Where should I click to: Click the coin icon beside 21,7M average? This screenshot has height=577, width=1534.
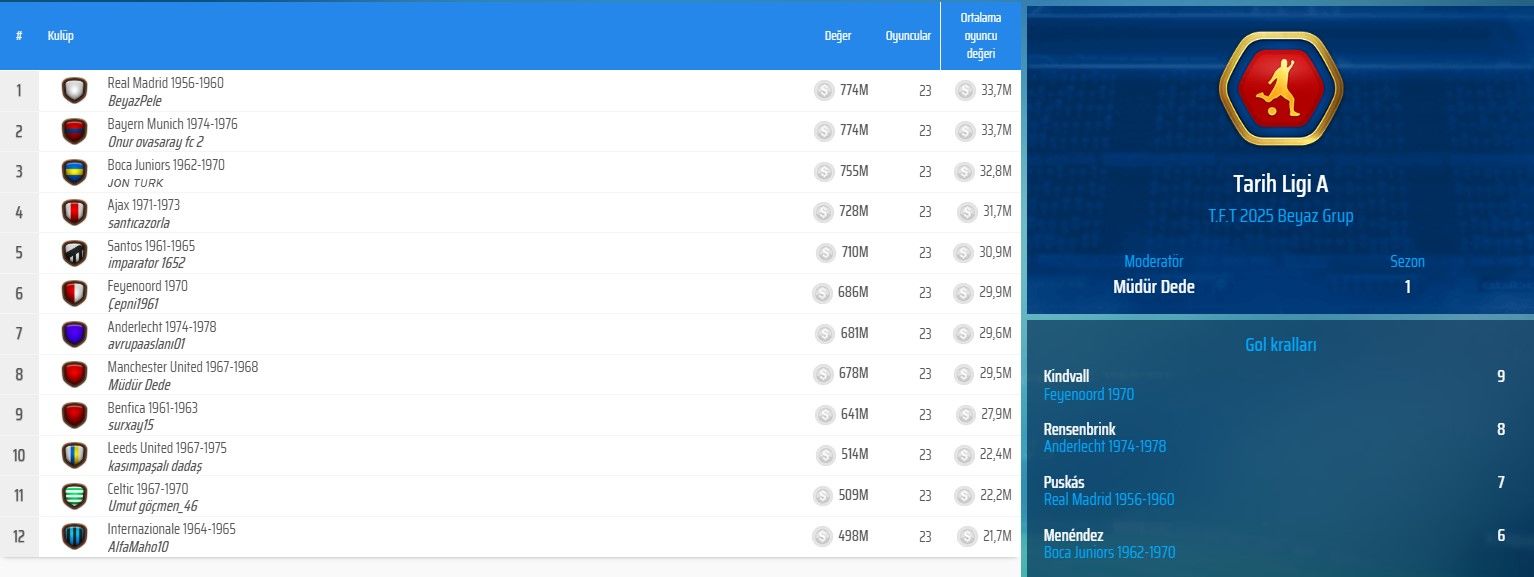click(966, 536)
